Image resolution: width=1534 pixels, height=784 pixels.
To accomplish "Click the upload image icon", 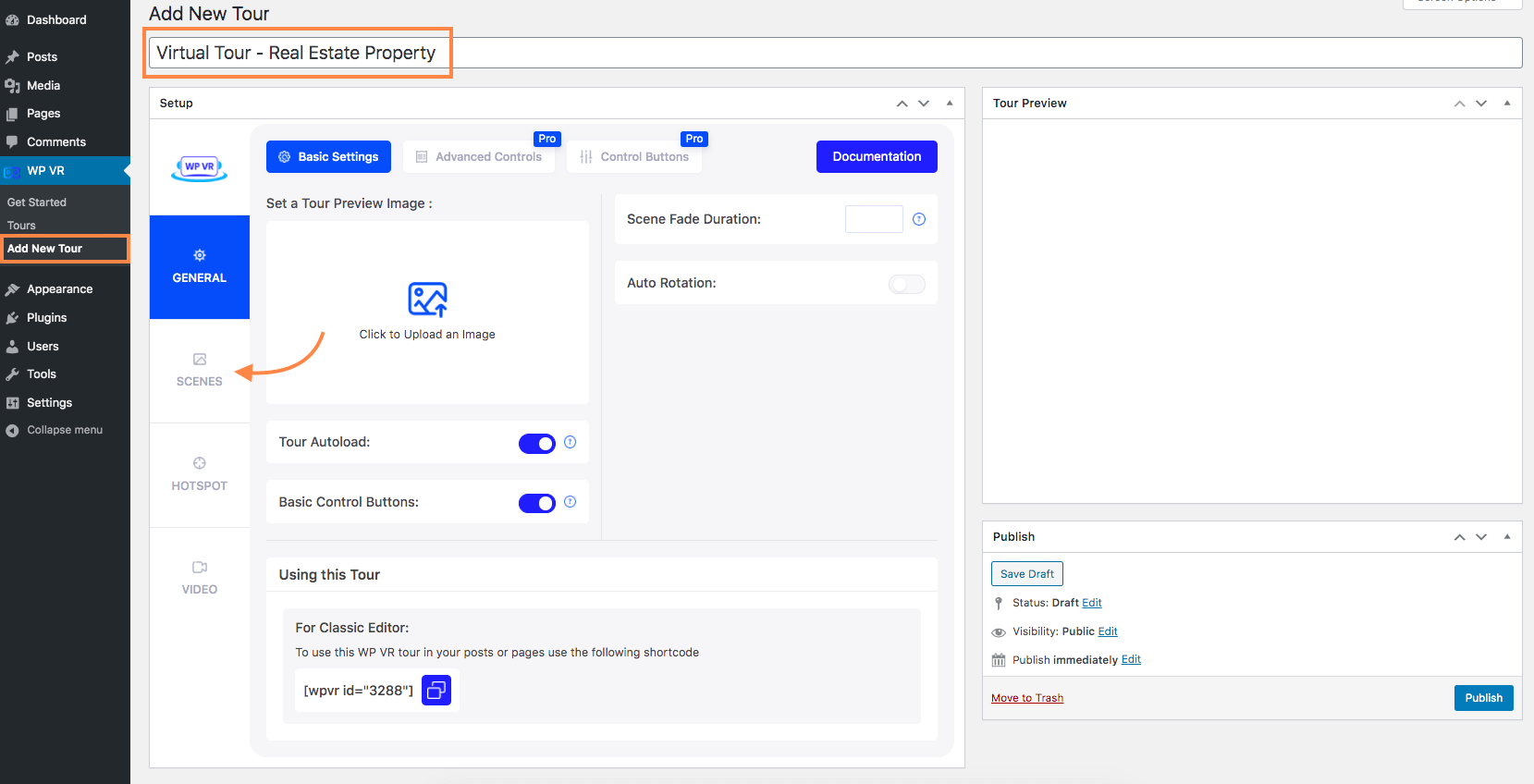I will point(427,300).
